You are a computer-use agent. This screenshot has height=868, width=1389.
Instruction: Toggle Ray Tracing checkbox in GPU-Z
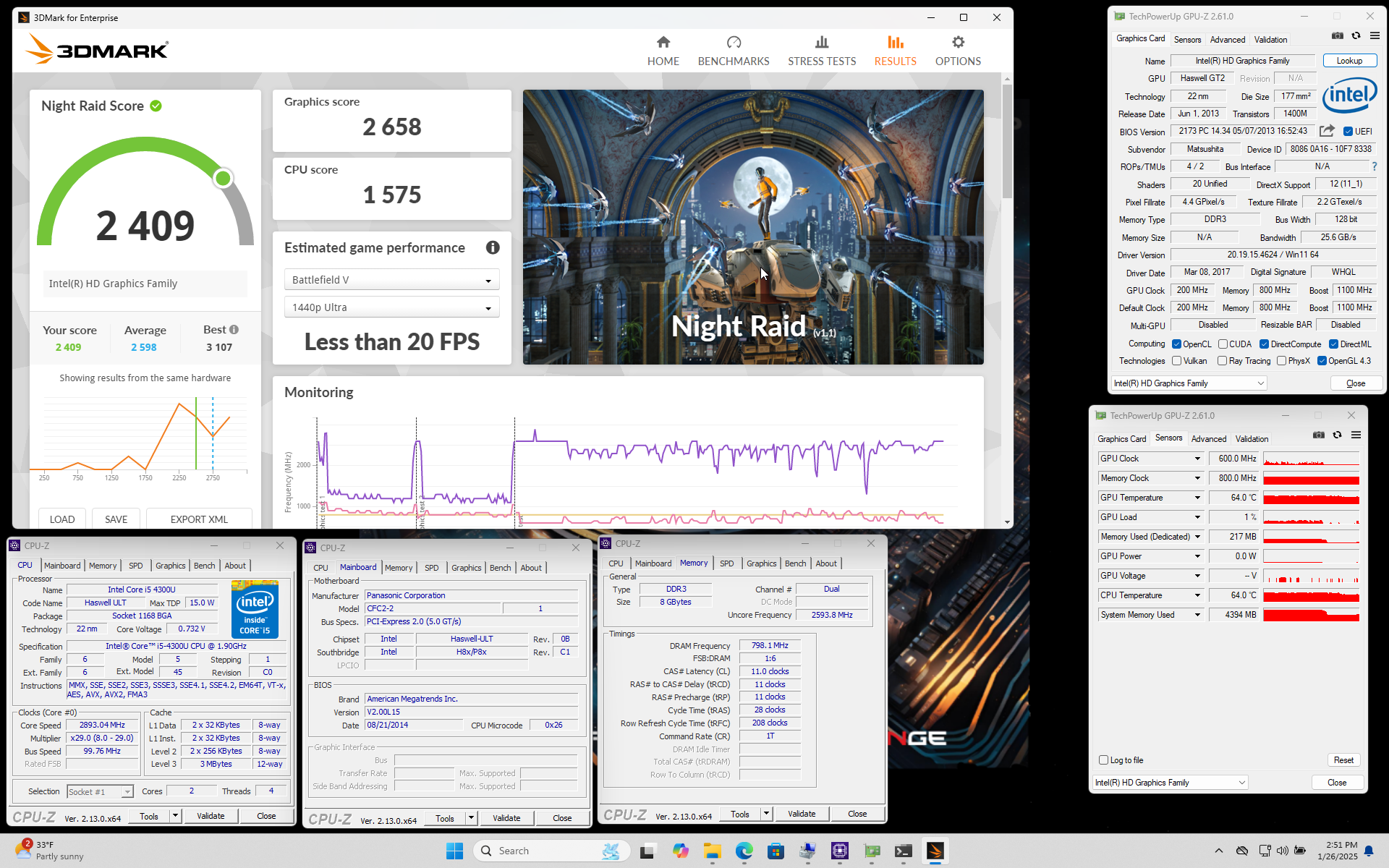1222,361
